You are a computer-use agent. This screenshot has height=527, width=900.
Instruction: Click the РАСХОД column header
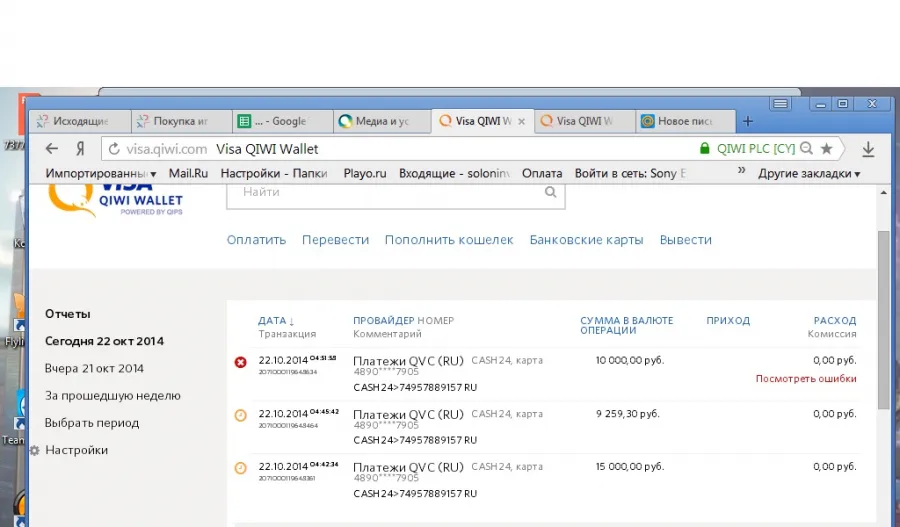click(x=835, y=320)
